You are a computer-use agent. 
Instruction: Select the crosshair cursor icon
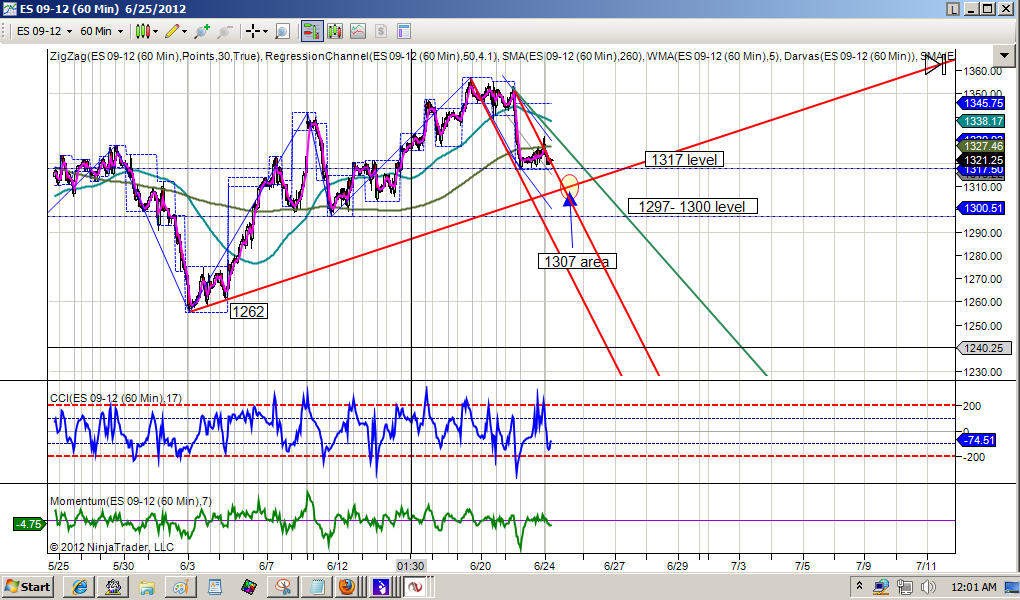[253, 31]
